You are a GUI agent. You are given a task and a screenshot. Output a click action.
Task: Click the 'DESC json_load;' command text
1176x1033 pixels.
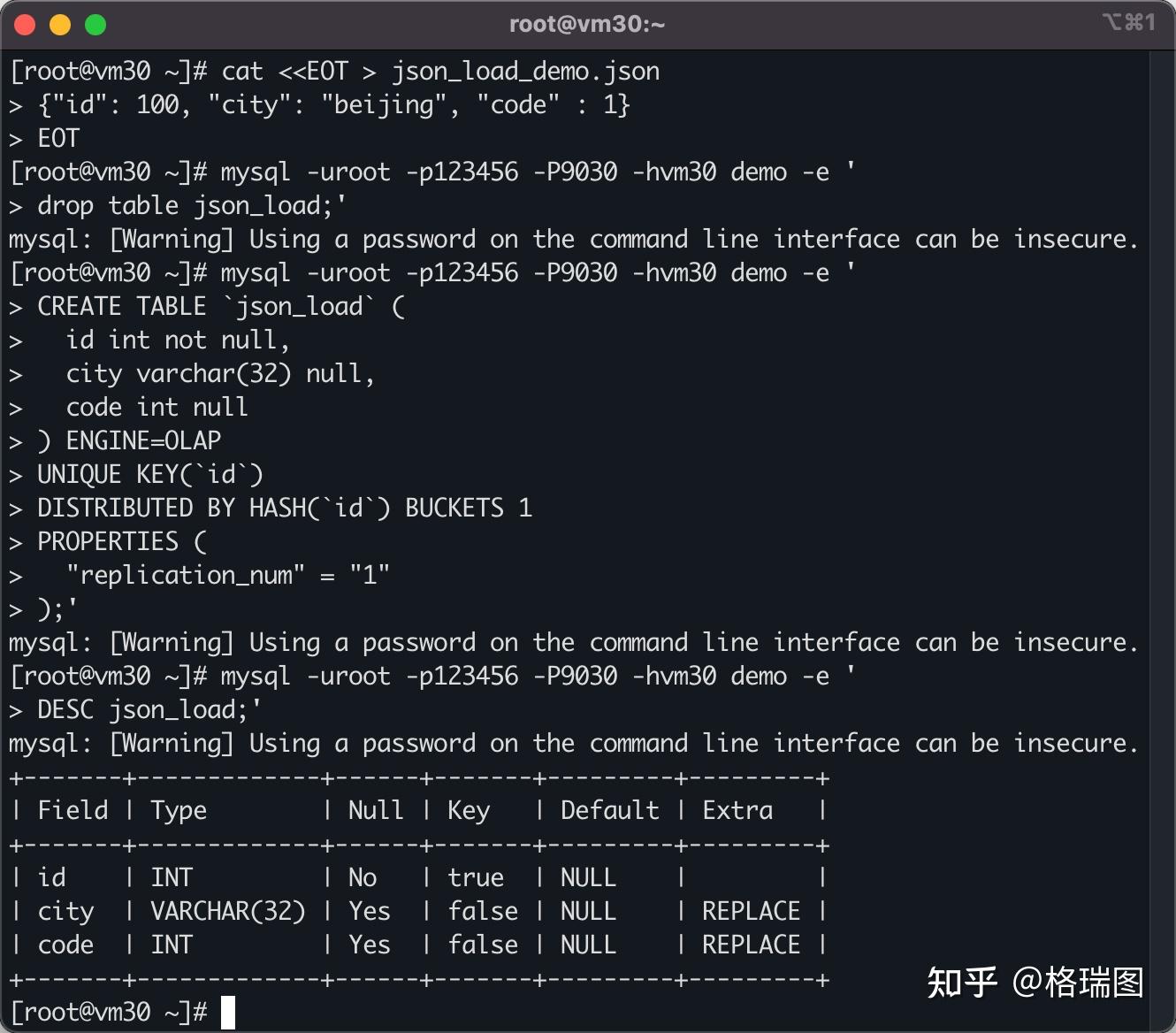click(x=149, y=710)
